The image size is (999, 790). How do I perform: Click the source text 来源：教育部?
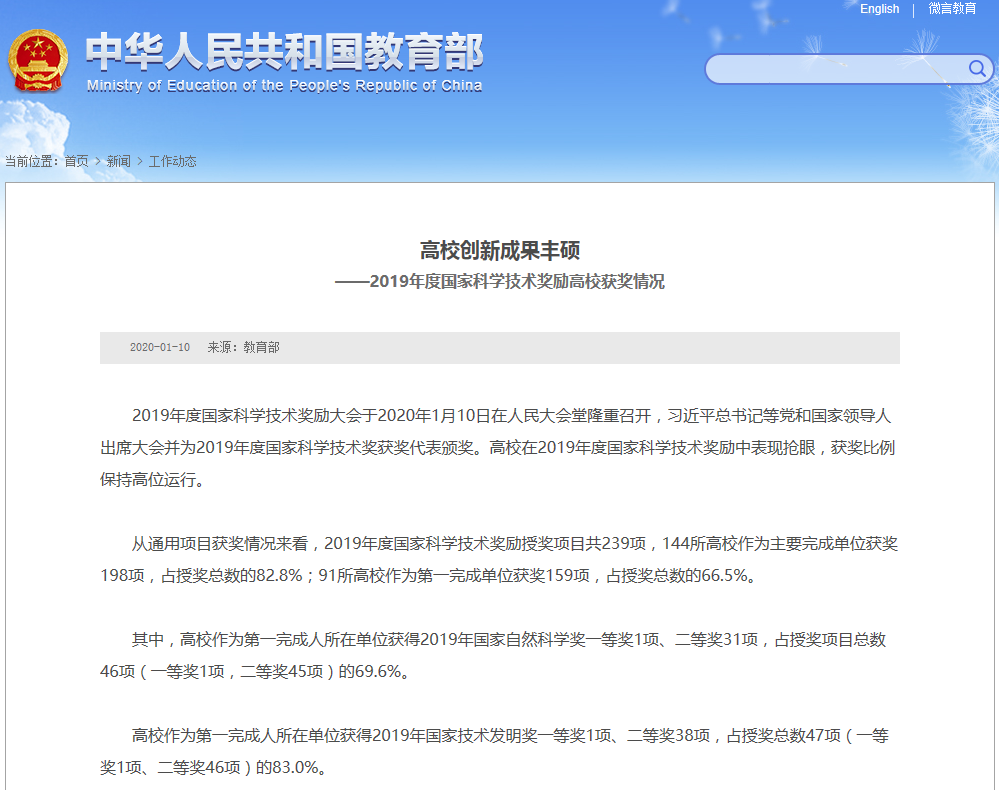243,347
